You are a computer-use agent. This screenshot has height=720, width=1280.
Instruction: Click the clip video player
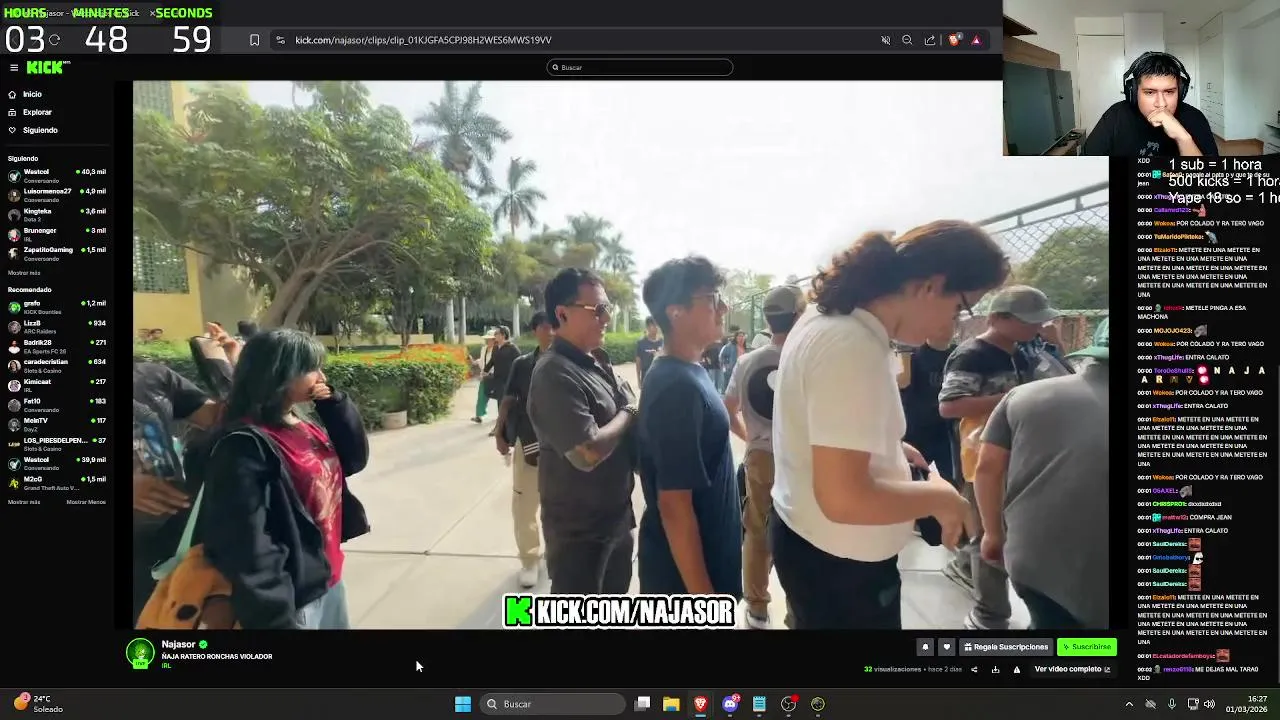[x=620, y=355]
